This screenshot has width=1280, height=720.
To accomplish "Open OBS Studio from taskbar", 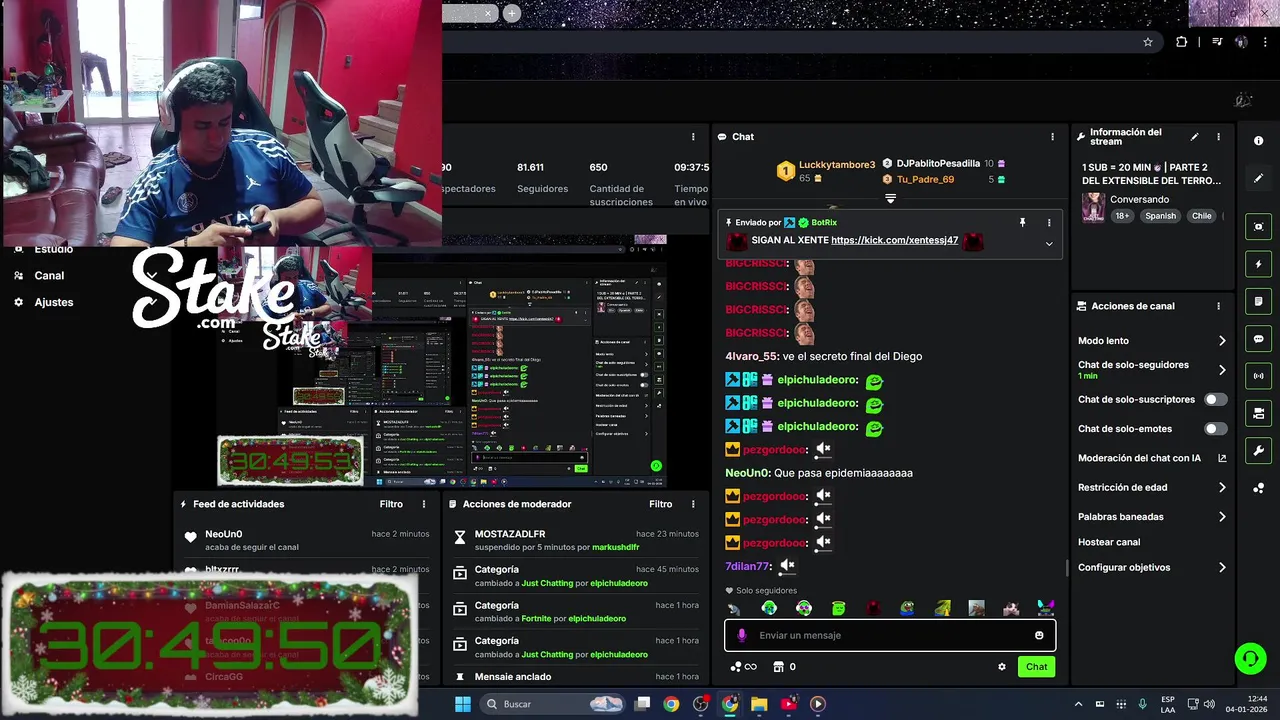I will [700, 704].
